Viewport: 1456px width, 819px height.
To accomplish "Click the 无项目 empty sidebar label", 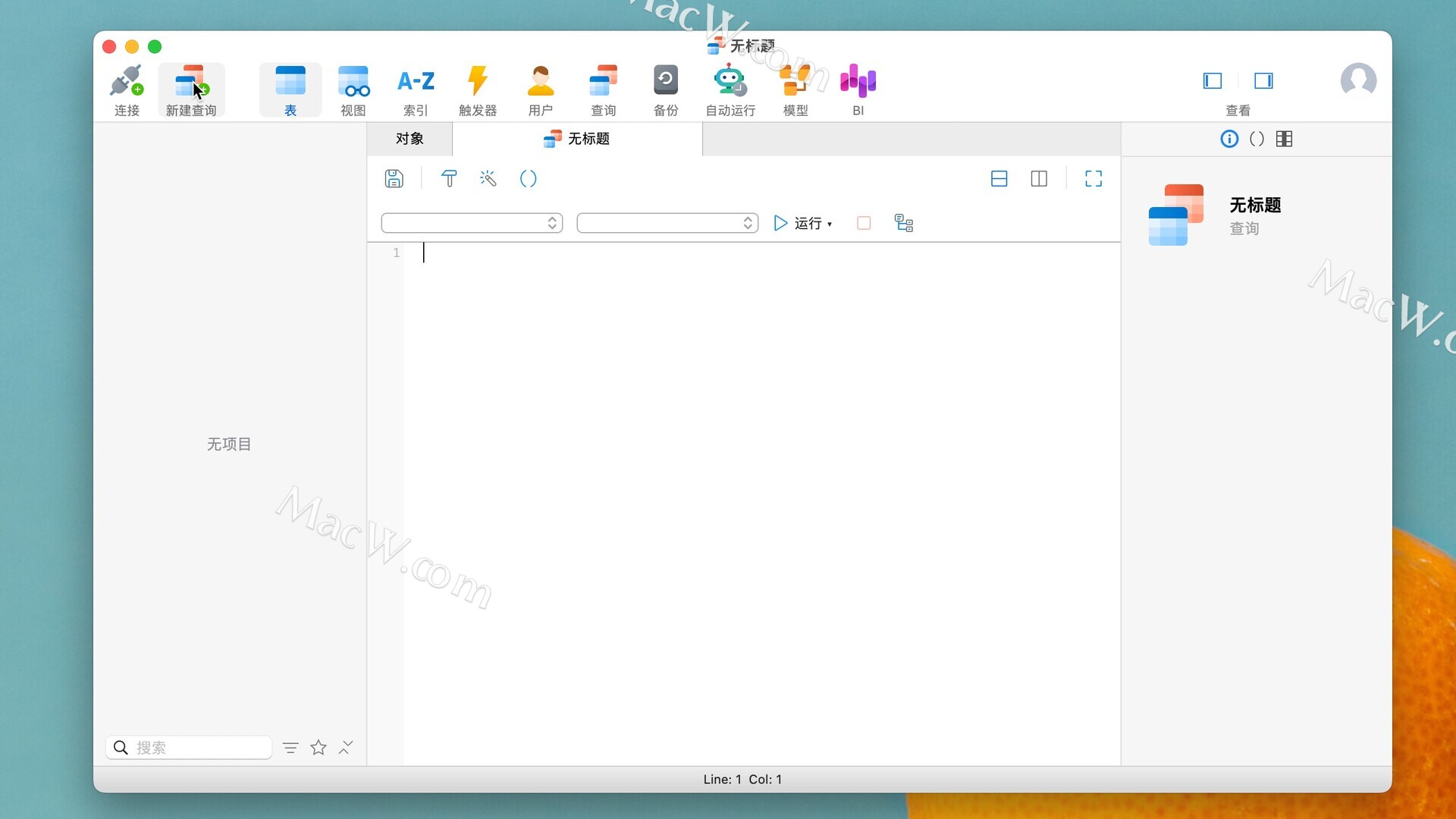I will pyautogui.click(x=229, y=444).
